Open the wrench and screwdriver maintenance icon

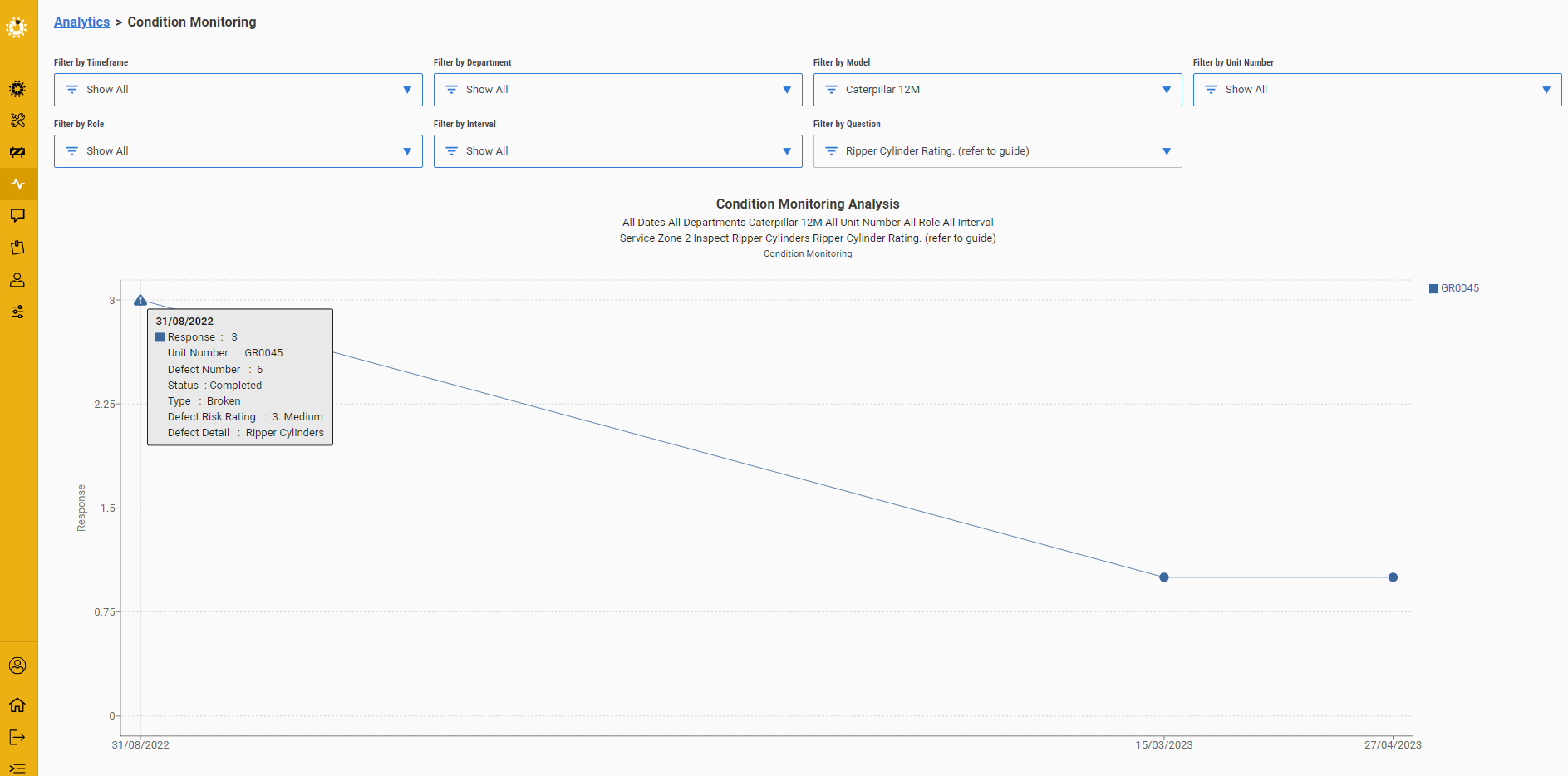(x=17, y=120)
